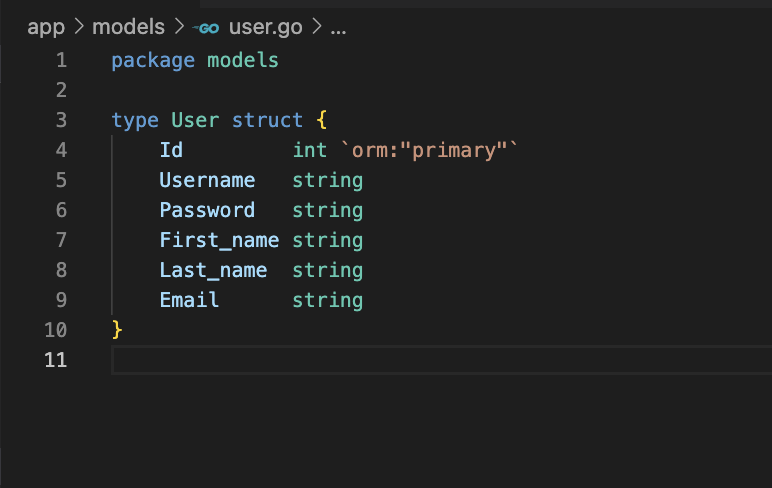Open the '...' breadcrumb symbol segment
772x488 pixels.
click(x=338, y=31)
